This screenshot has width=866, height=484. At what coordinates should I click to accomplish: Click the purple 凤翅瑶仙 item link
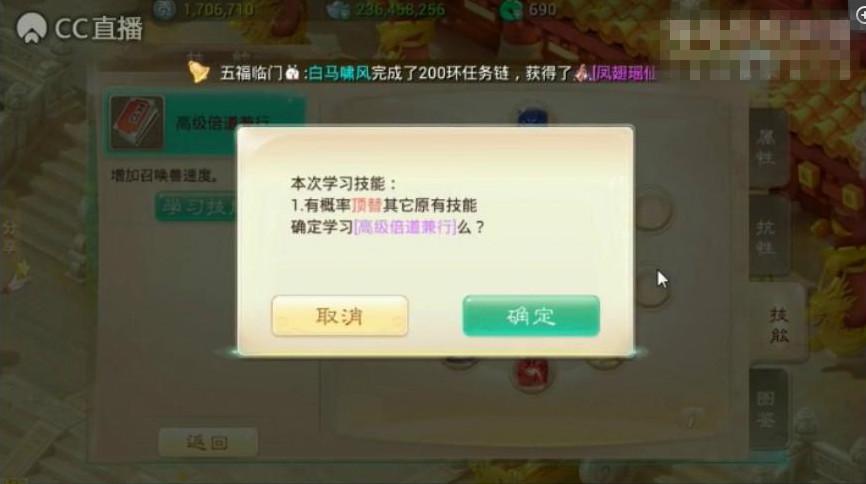[x=623, y=73]
